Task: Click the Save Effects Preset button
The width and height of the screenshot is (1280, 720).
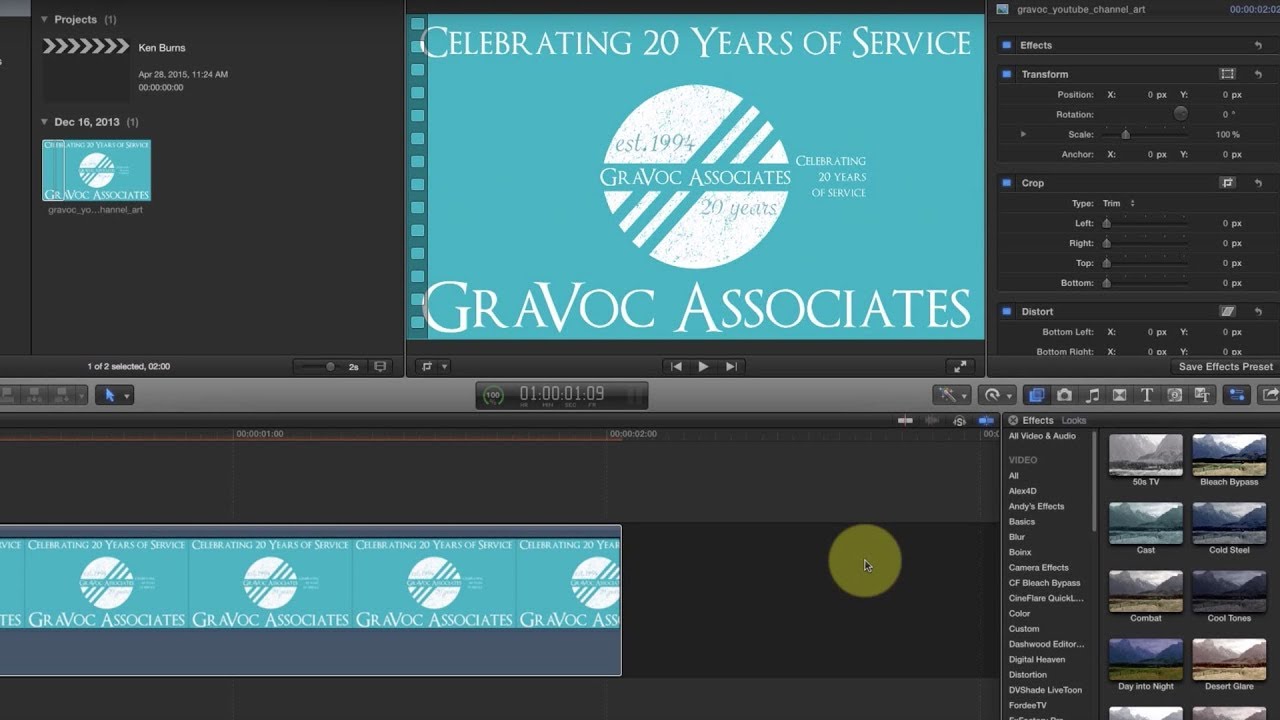Action: tap(1226, 367)
